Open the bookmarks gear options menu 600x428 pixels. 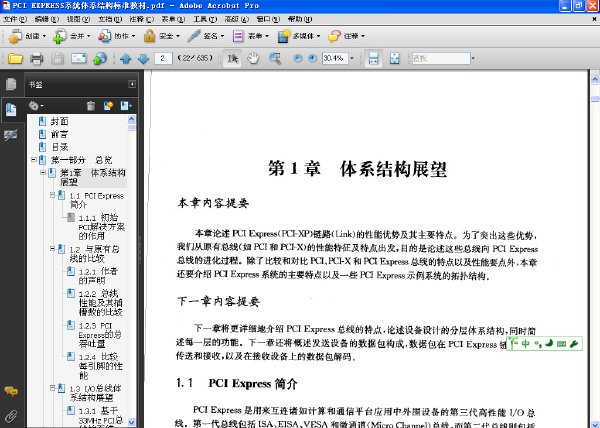coord(36,106)
